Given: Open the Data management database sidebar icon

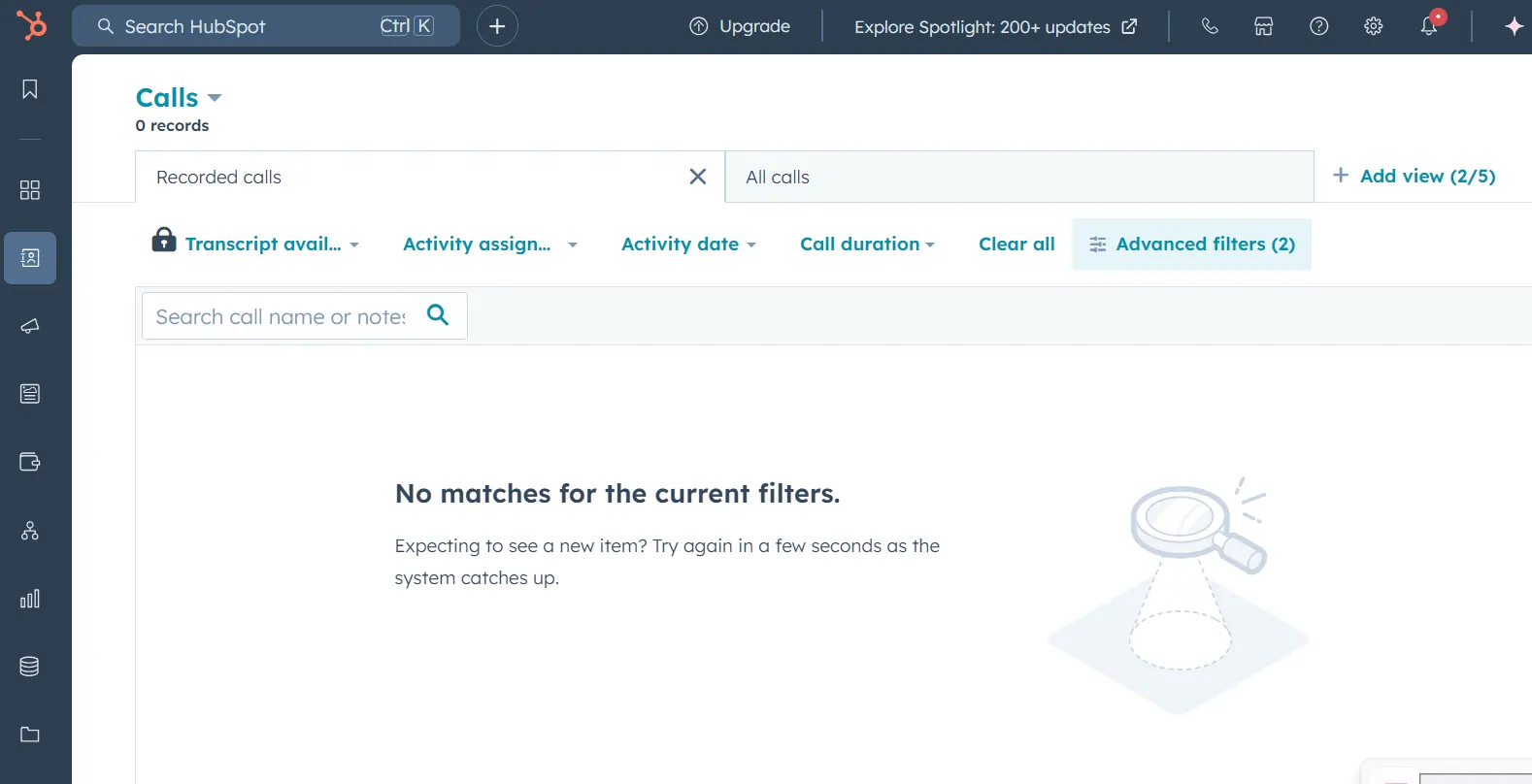Looking at the screenshot, I should (x=30, y=667).
